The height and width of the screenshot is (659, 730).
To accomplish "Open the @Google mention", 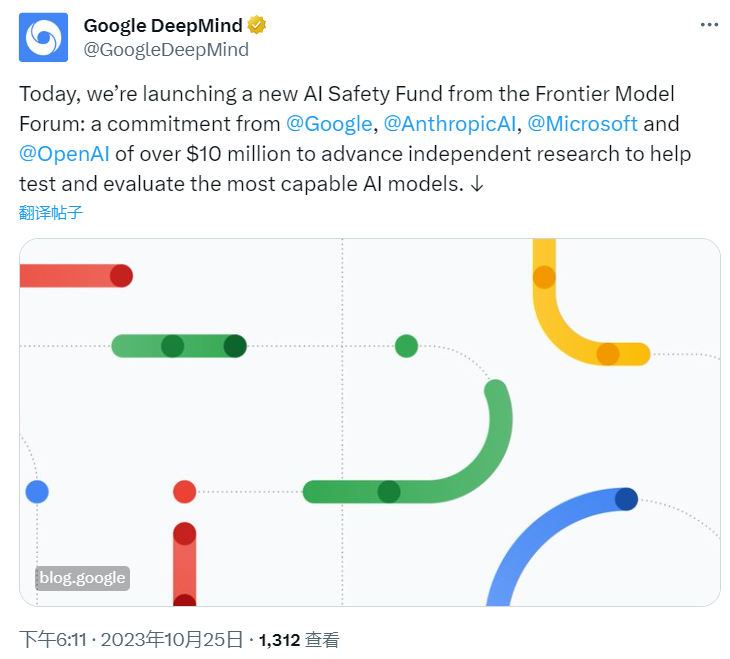I will point(329,124).
